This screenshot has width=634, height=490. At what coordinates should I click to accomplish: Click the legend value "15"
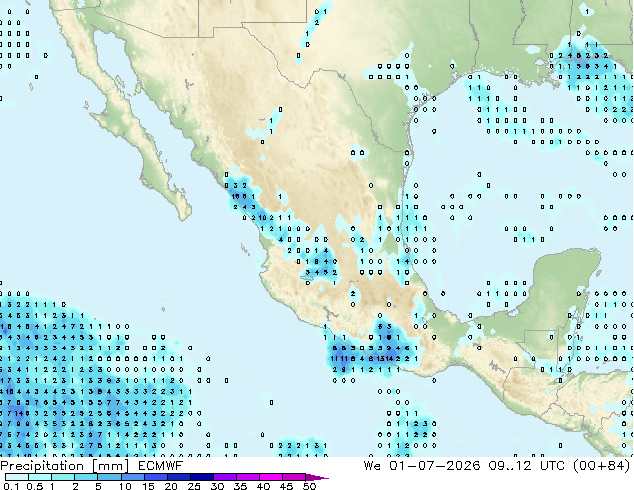pyautogui.click(x=148, y=486)
